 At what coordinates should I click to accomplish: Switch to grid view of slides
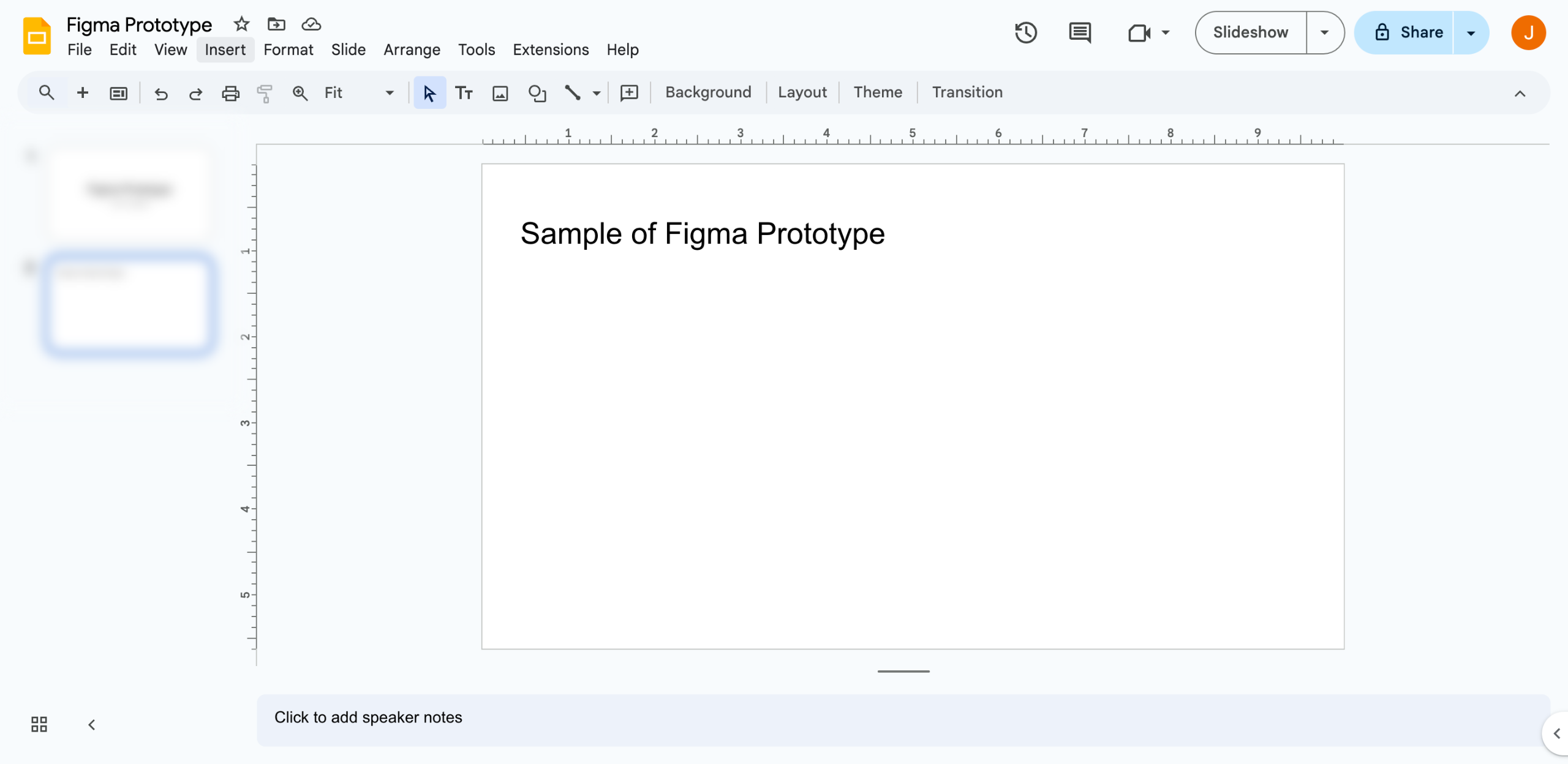click(x=39, y=724)
